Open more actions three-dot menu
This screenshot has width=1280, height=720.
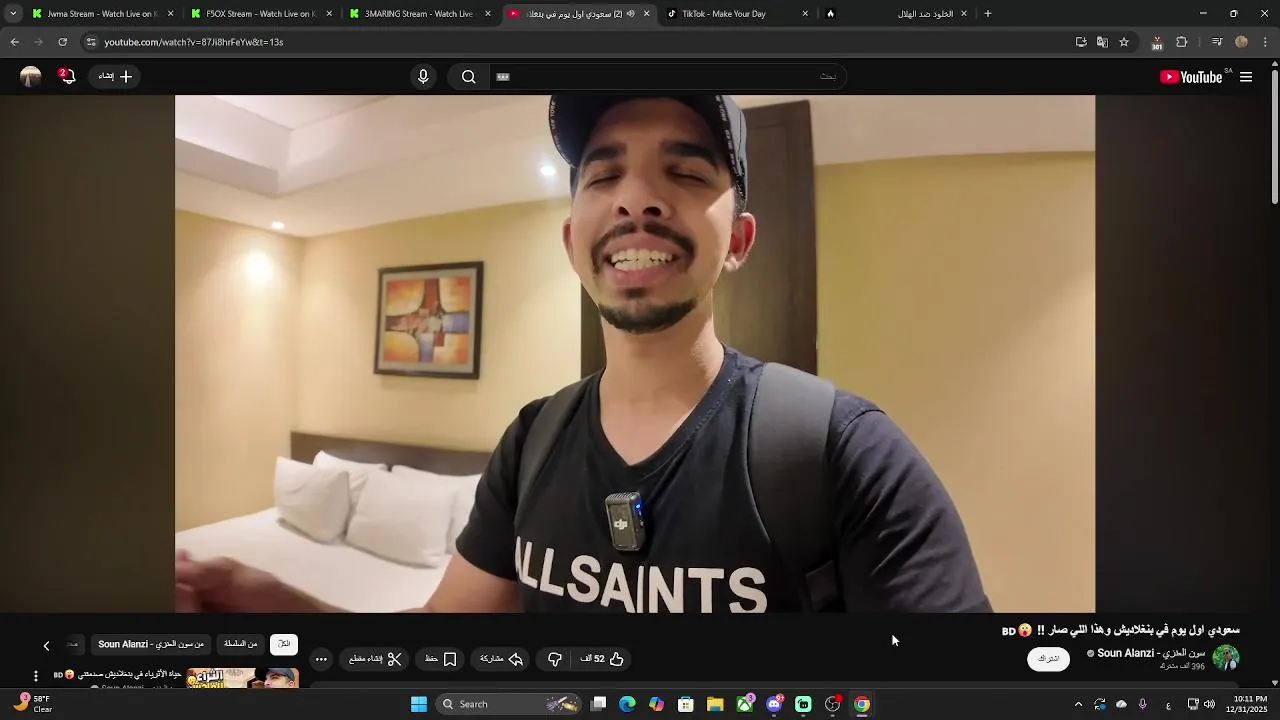click(321, 659)
